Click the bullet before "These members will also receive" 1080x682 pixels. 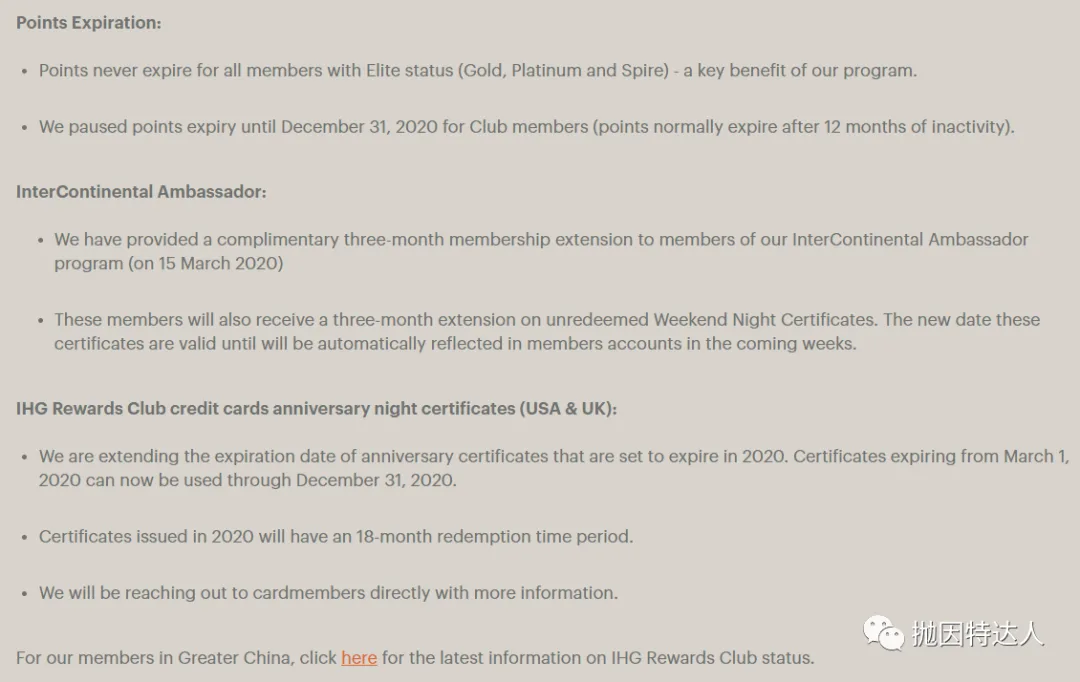point(41,321)
